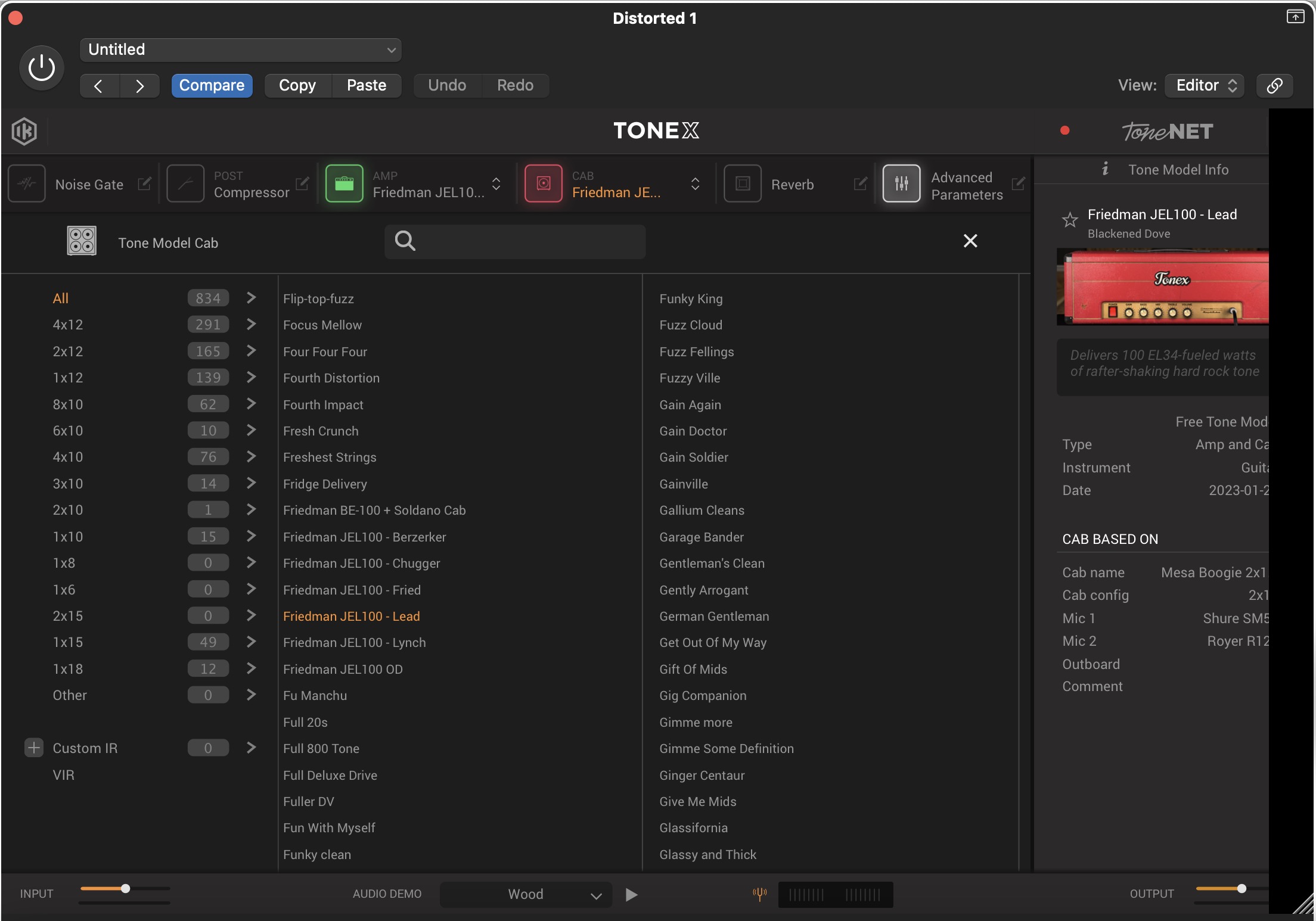
Task: Add a Custom IR with plus icon
Action: coord(34,748)
